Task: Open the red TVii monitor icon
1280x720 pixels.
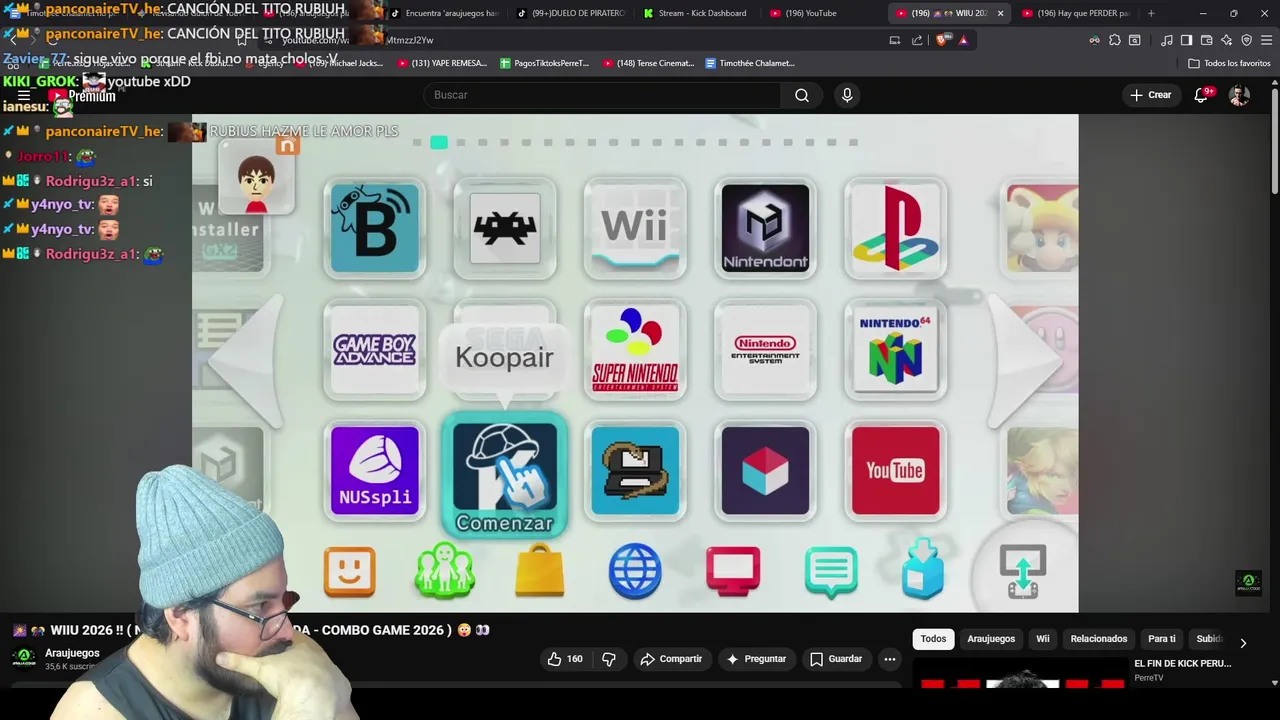Action: (x=733, y=572)
